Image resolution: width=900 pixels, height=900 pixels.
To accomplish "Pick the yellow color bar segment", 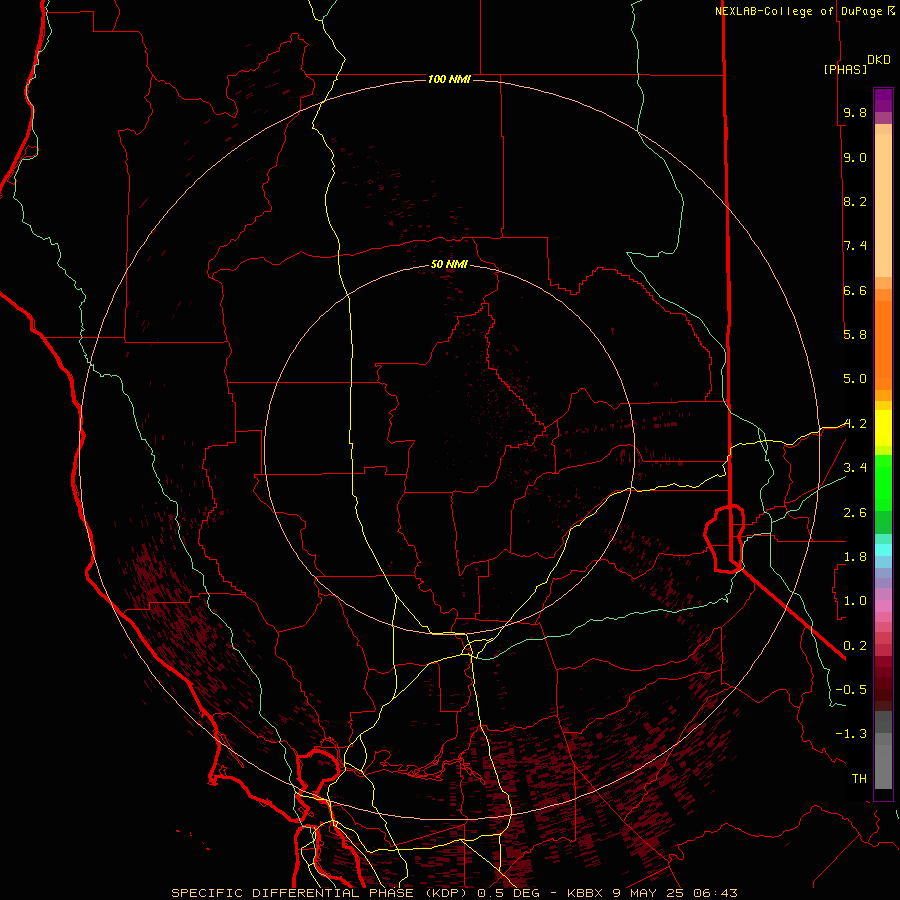I will [x=883, y=428].
